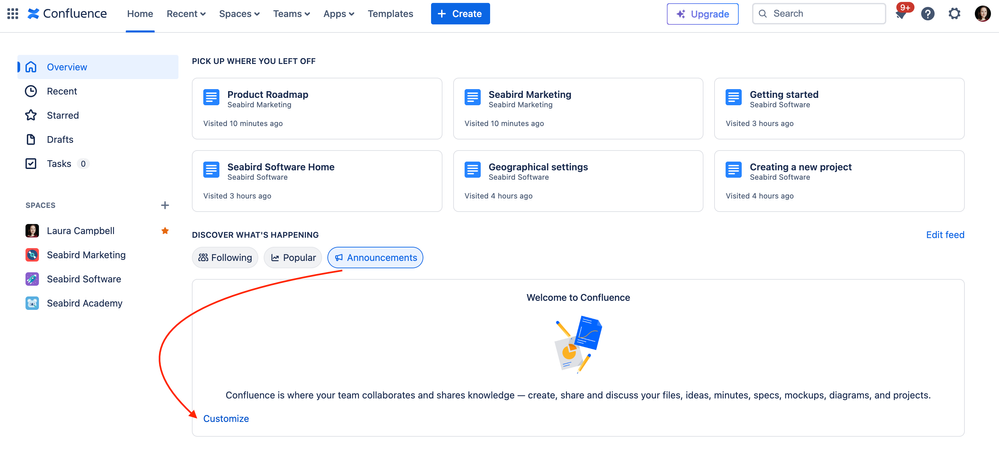Open the Help question mark icon
The image size is (999, 452).
(928, 13)
